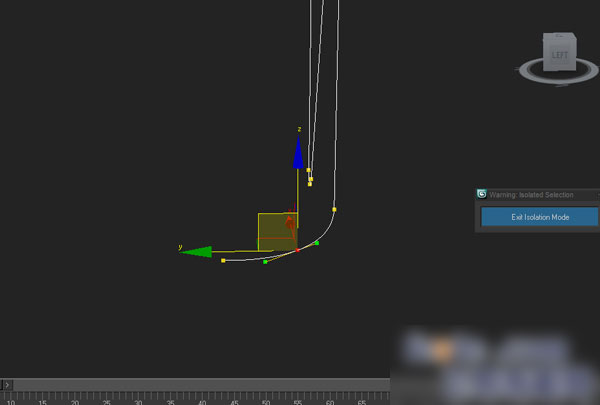Jump to frame 50 on the timeline
Screen dimensions: 600x405
(266, 402)
